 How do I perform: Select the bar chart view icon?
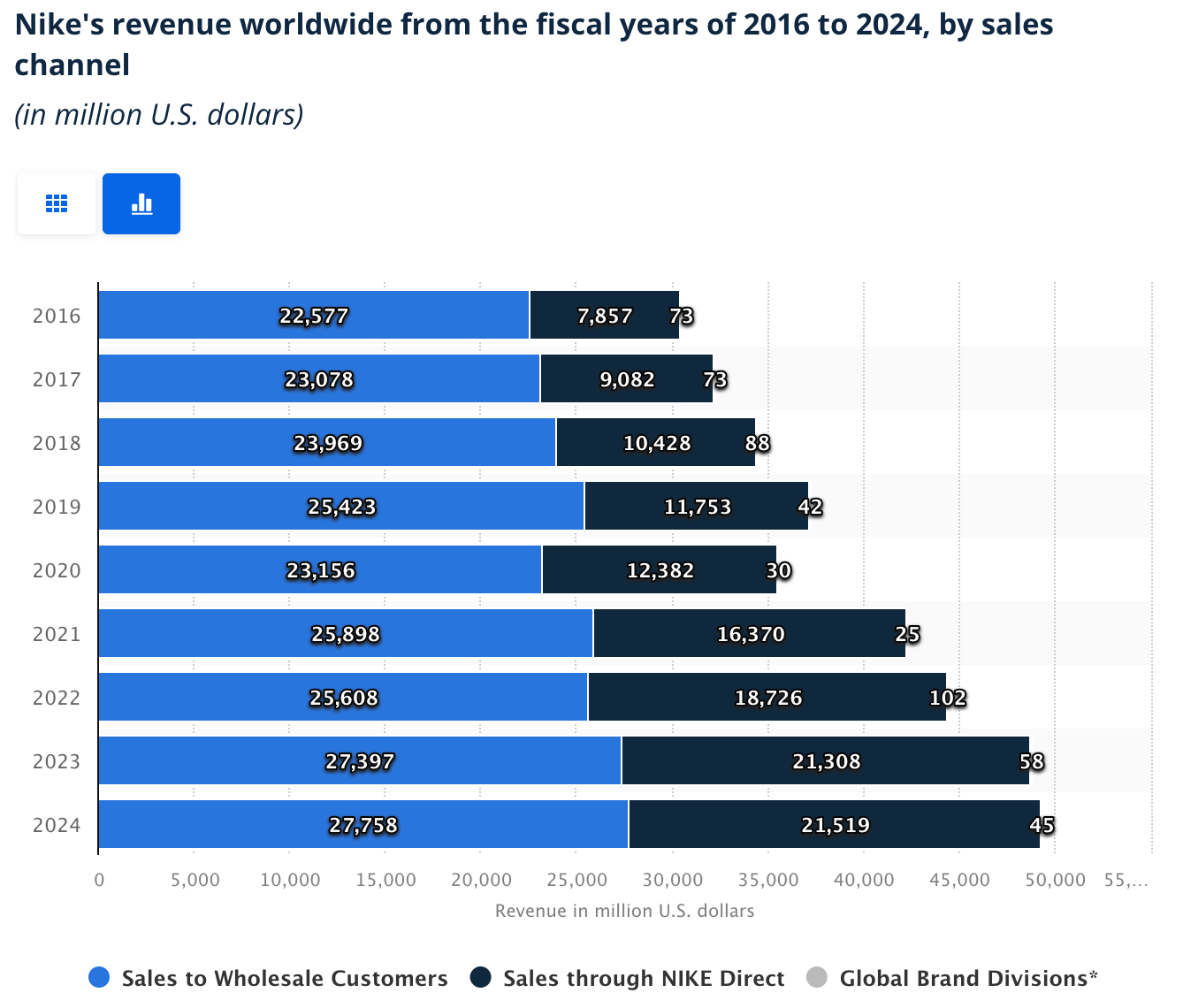click(141, 203)
